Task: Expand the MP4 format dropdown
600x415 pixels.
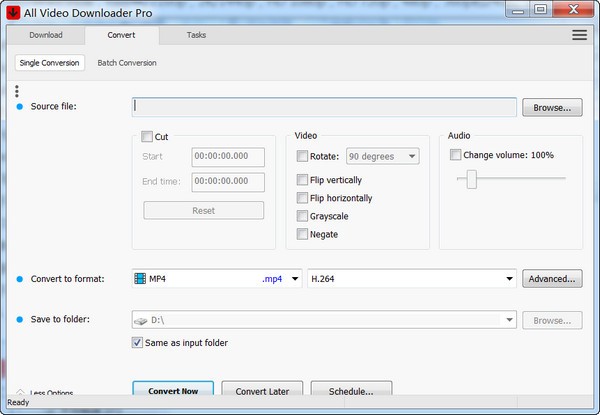Action: tap(295, 279)
